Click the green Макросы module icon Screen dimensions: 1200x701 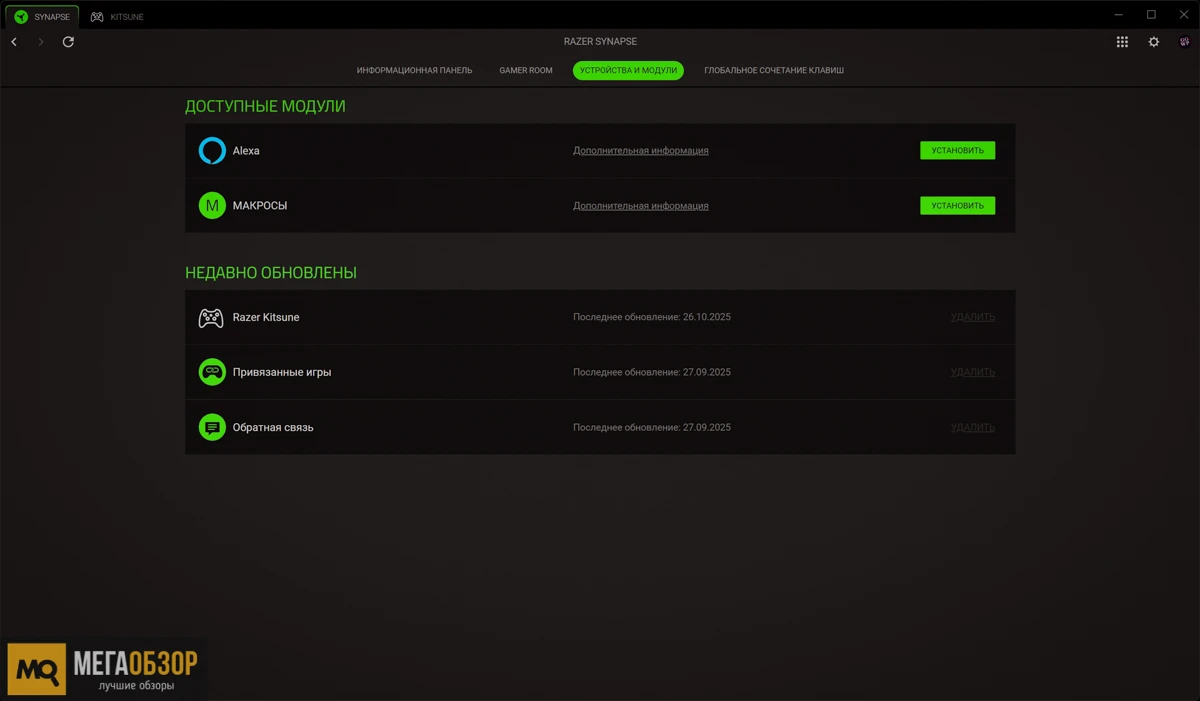(x=212, y=206)
